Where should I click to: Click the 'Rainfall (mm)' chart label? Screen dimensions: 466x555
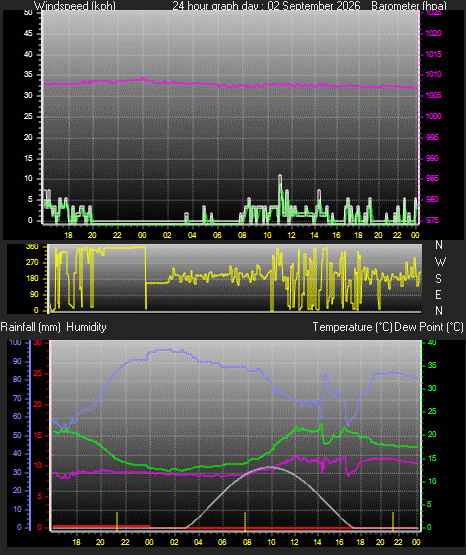click(30, 327)
